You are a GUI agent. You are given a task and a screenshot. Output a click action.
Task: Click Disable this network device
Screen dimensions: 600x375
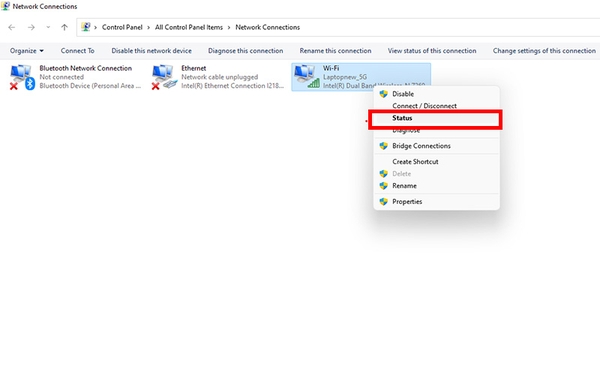152,51
